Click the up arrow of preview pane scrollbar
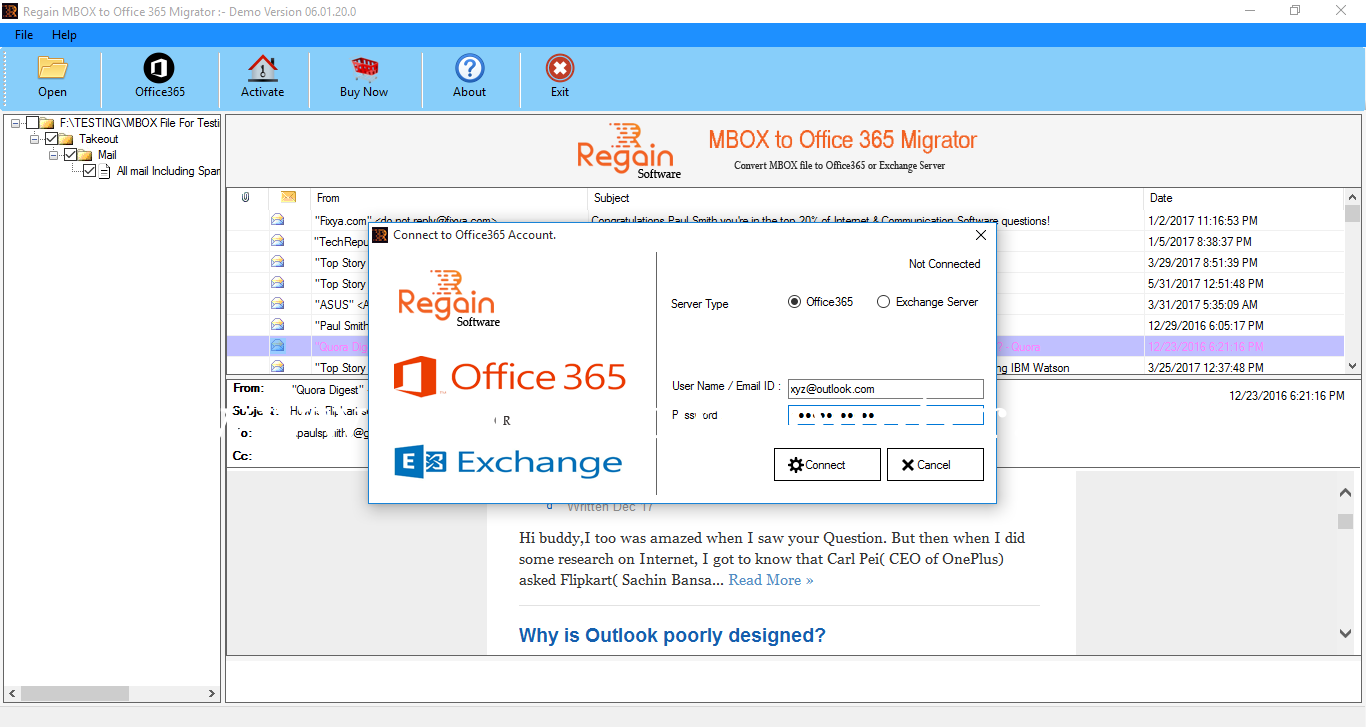The height and width of the screenshot is (727, 1366). coord(1345,493)
